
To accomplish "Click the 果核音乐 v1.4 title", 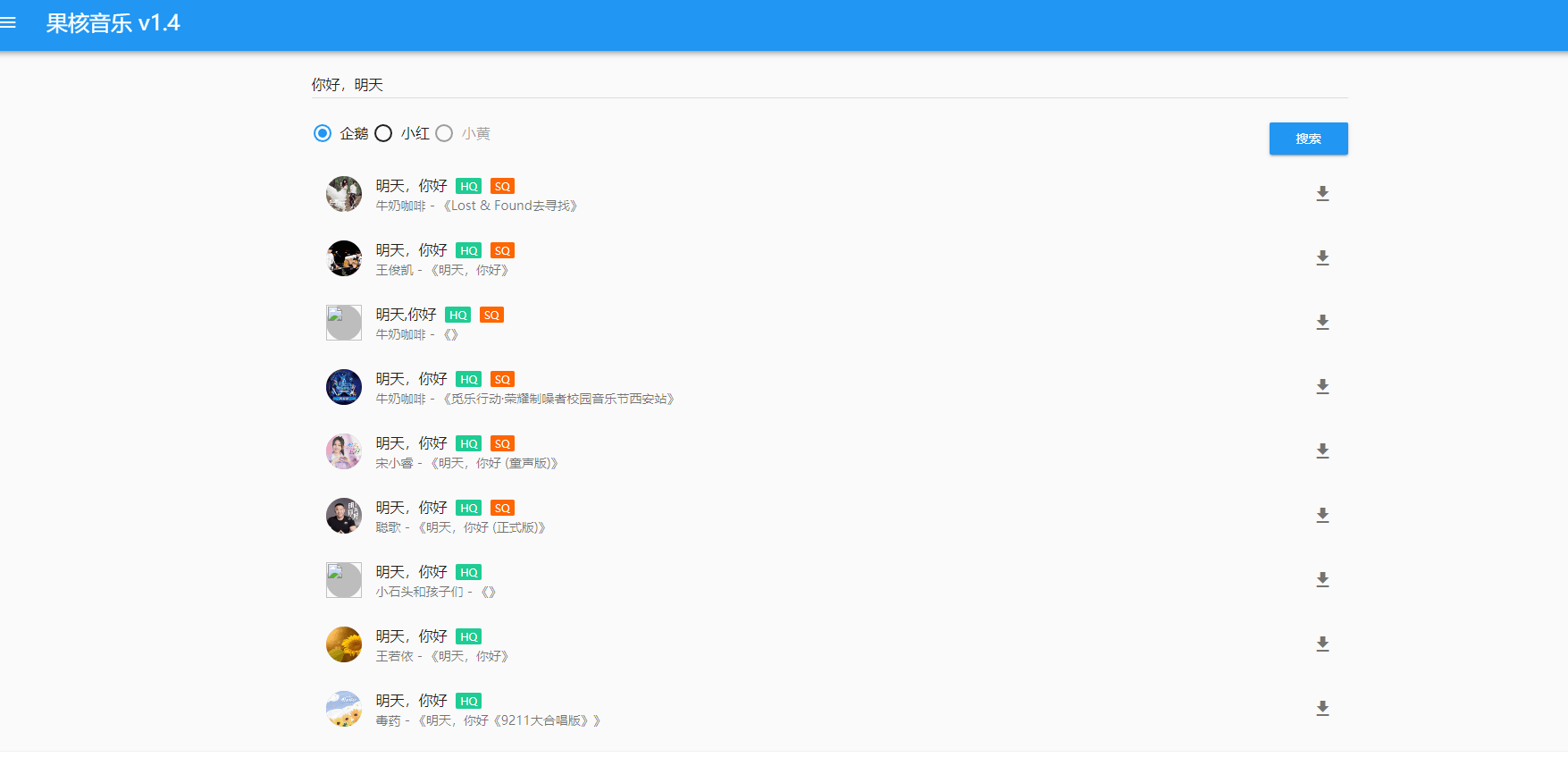I will pyautogui.click(x=113, y=23).
